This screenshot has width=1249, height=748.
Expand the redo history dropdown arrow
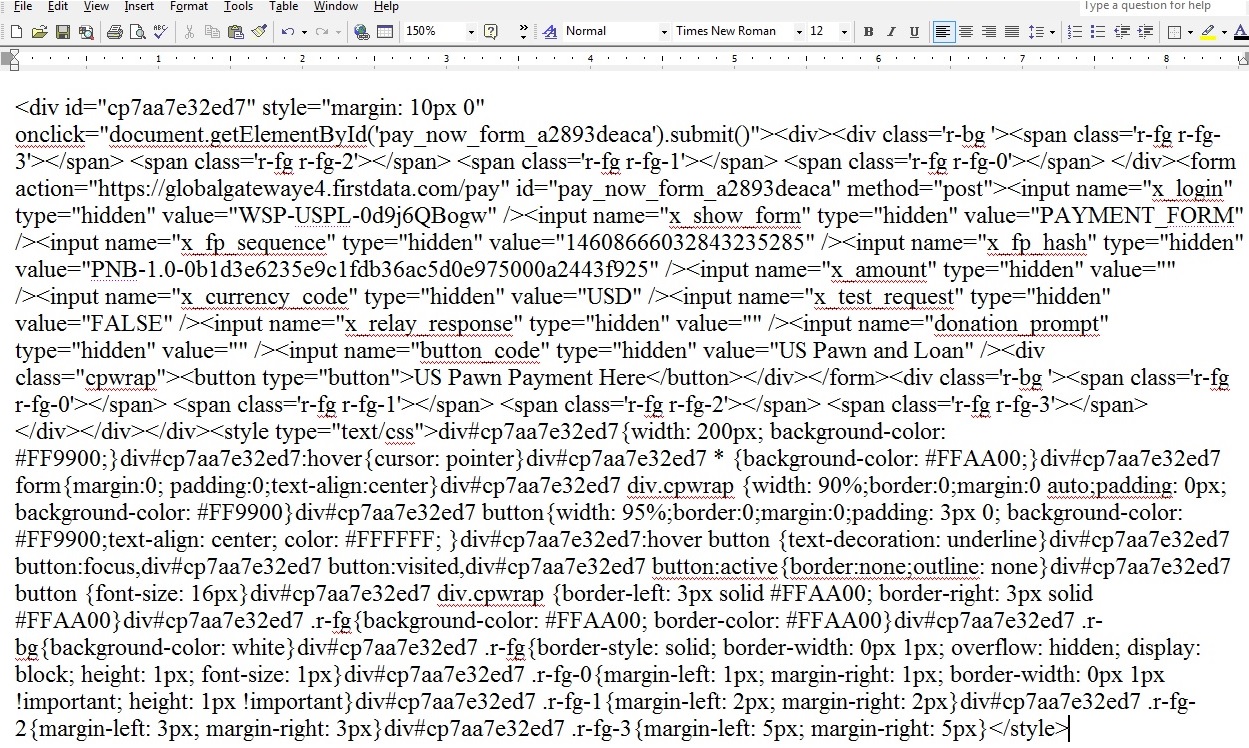(337, 32)
